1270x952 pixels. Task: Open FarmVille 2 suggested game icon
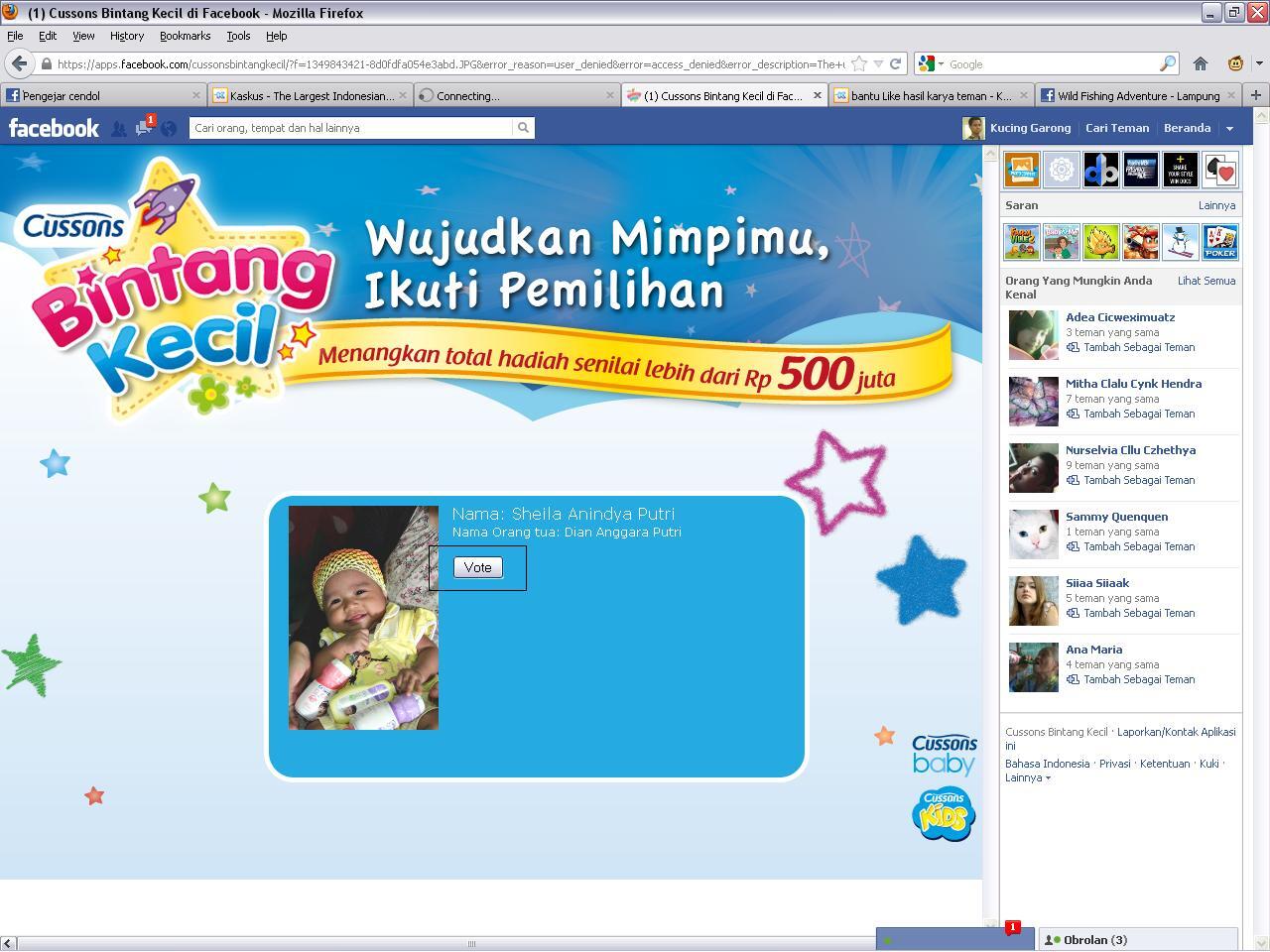1022,241
